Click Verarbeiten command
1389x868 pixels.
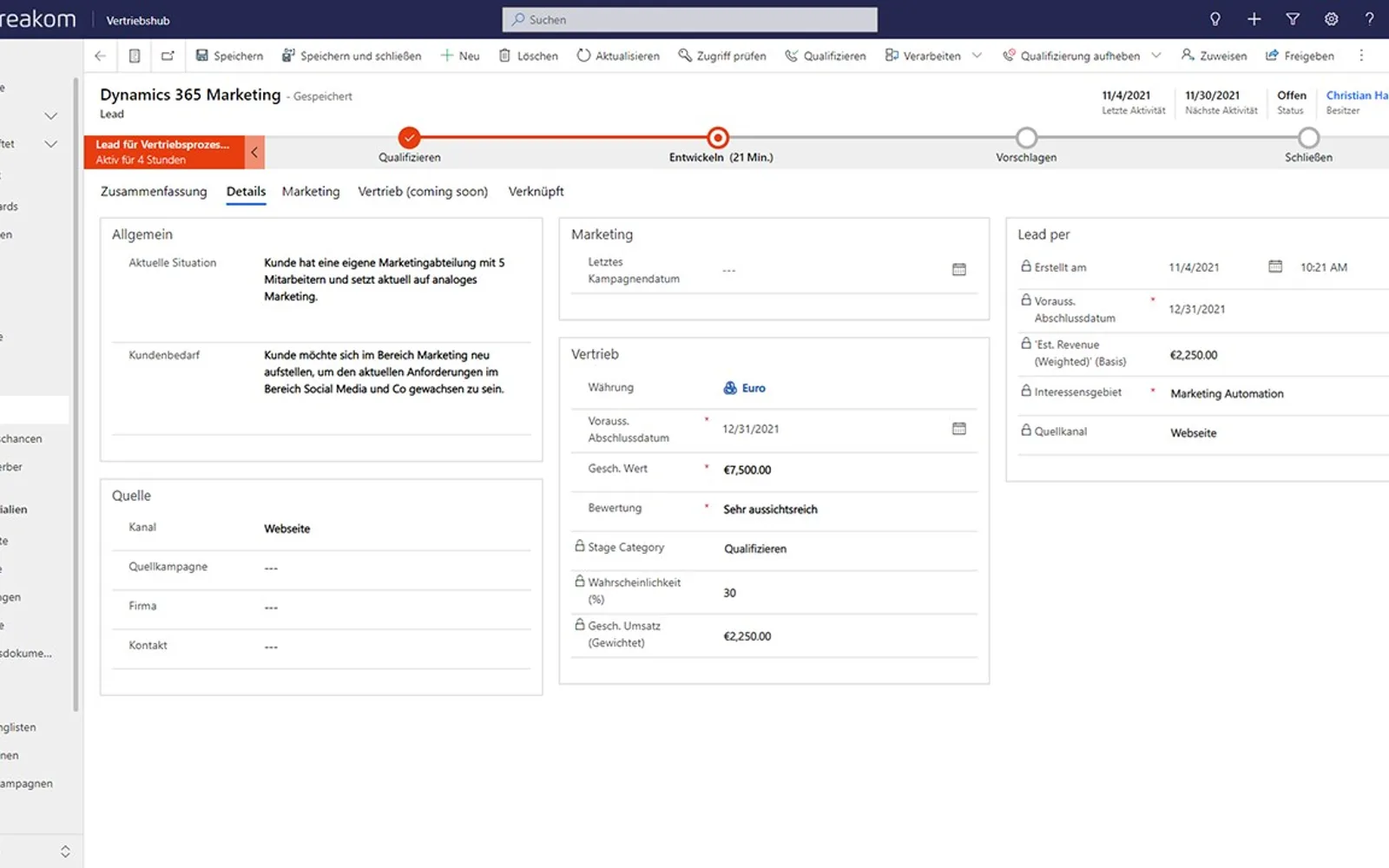point(923,56)
